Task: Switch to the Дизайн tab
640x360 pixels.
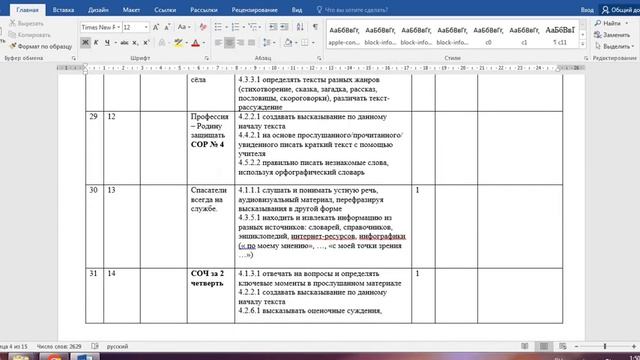Action: [x=98, y=10]
